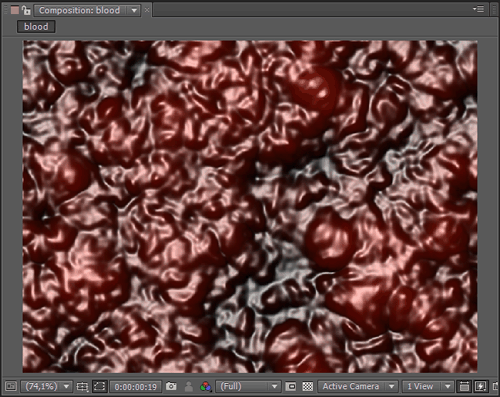Image resolution: width=500 pixels, height=397 pixels.
Task: Click the blood composition preview image
Action: 250,206
